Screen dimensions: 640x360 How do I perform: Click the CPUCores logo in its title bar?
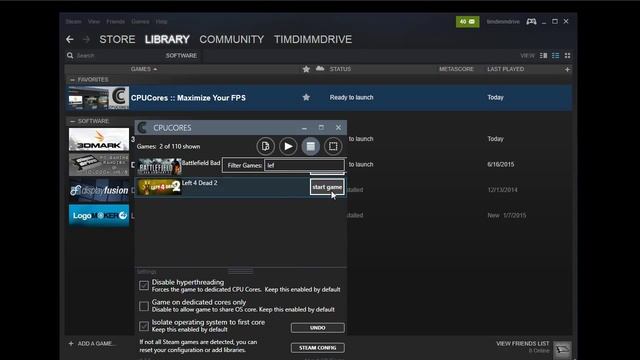coord(142,128)
